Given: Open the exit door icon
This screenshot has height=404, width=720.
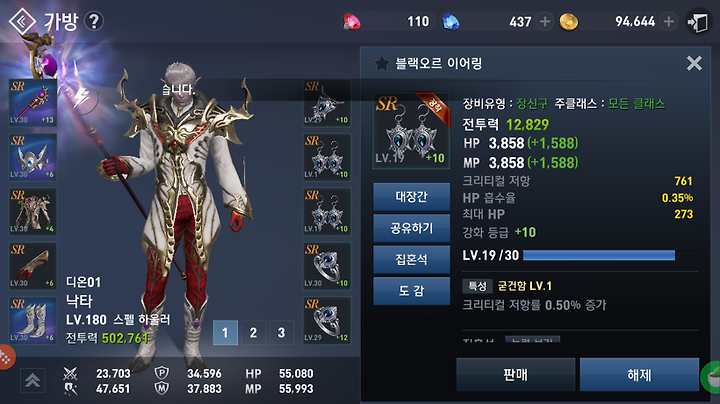Looking at the screenshot, I should (698, 22).
